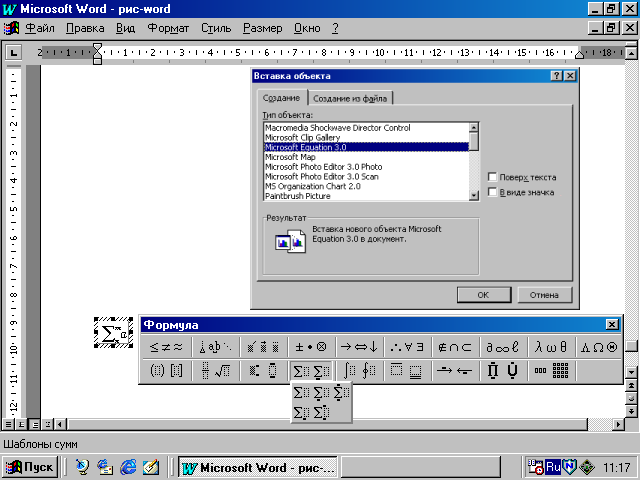
Task: Enable 'Поверх текста' checkbox
Action: point(492,177)
